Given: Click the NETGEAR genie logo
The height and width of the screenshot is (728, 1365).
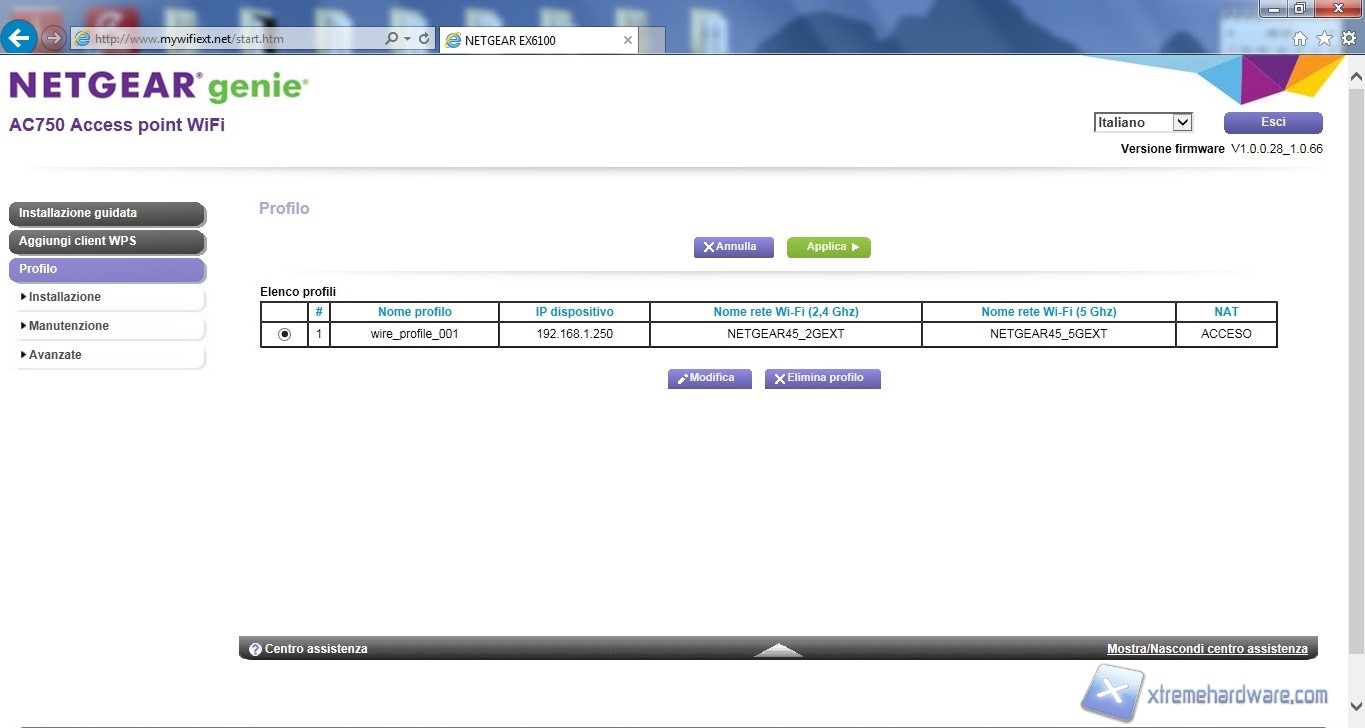Looking at the screenshot, I should pos(158,87).
